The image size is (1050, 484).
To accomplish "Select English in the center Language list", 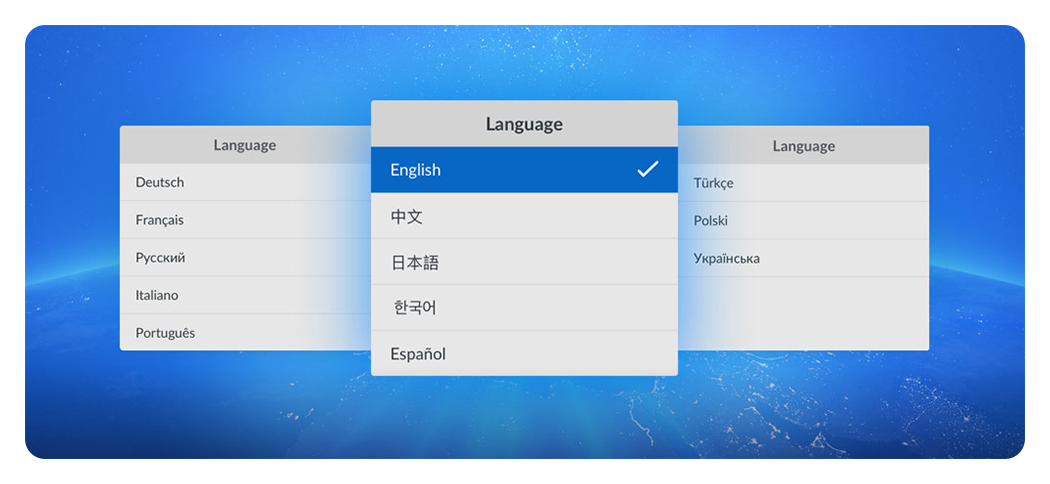I will [524, 170].
